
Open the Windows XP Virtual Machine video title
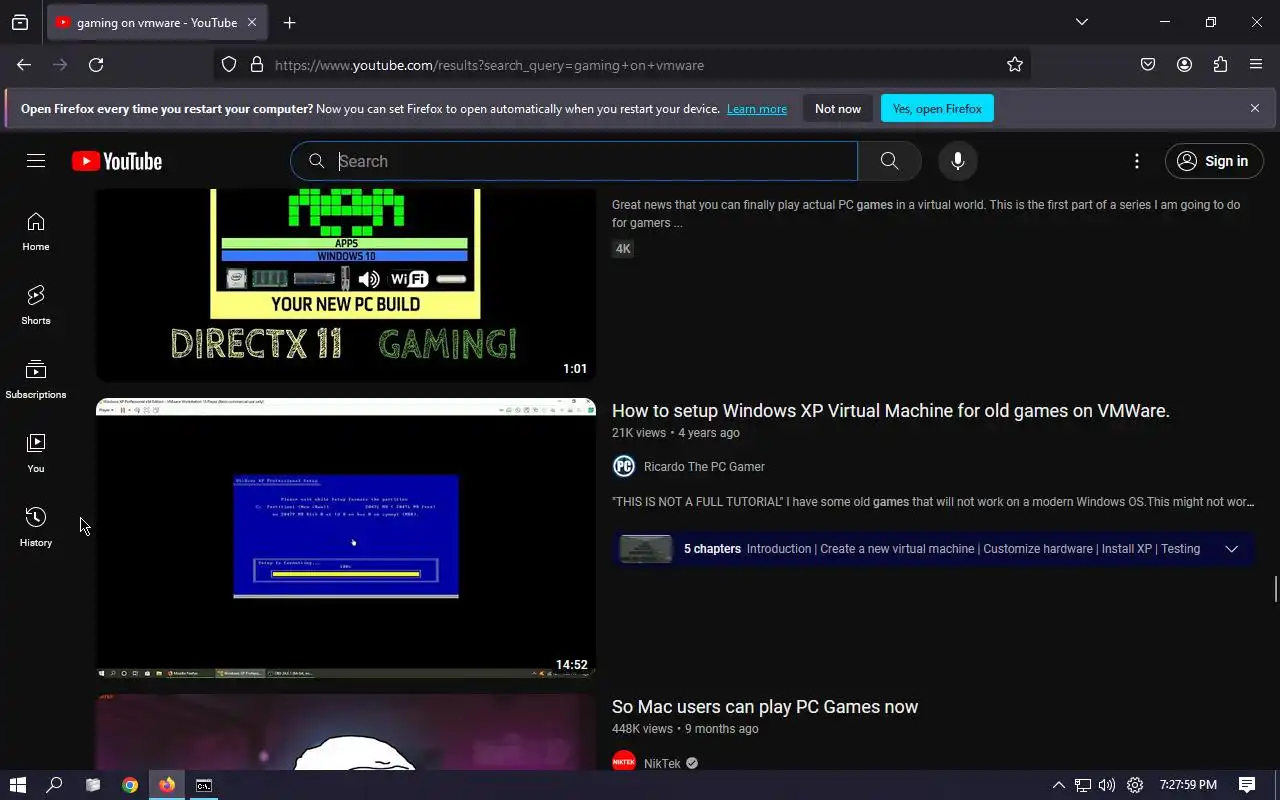(x=891, y=411)
